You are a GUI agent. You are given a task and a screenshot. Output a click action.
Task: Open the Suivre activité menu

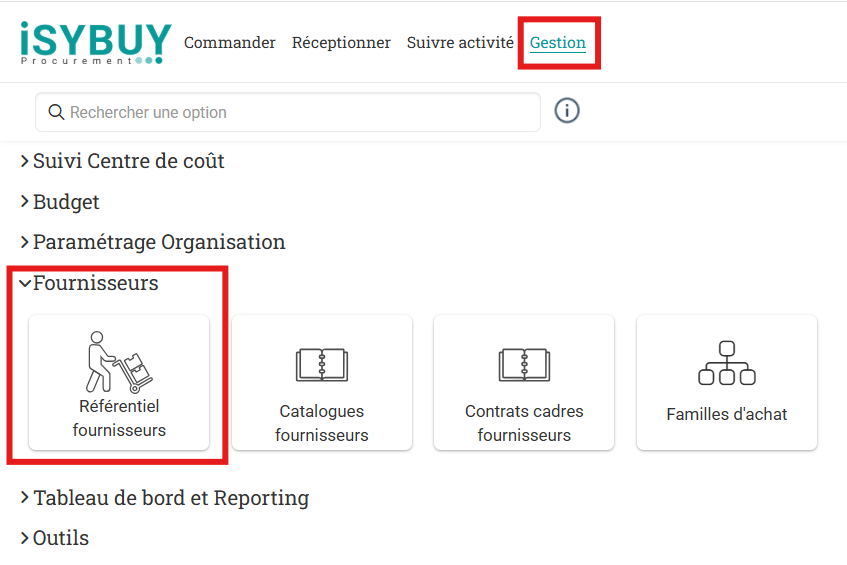(460, 43)
